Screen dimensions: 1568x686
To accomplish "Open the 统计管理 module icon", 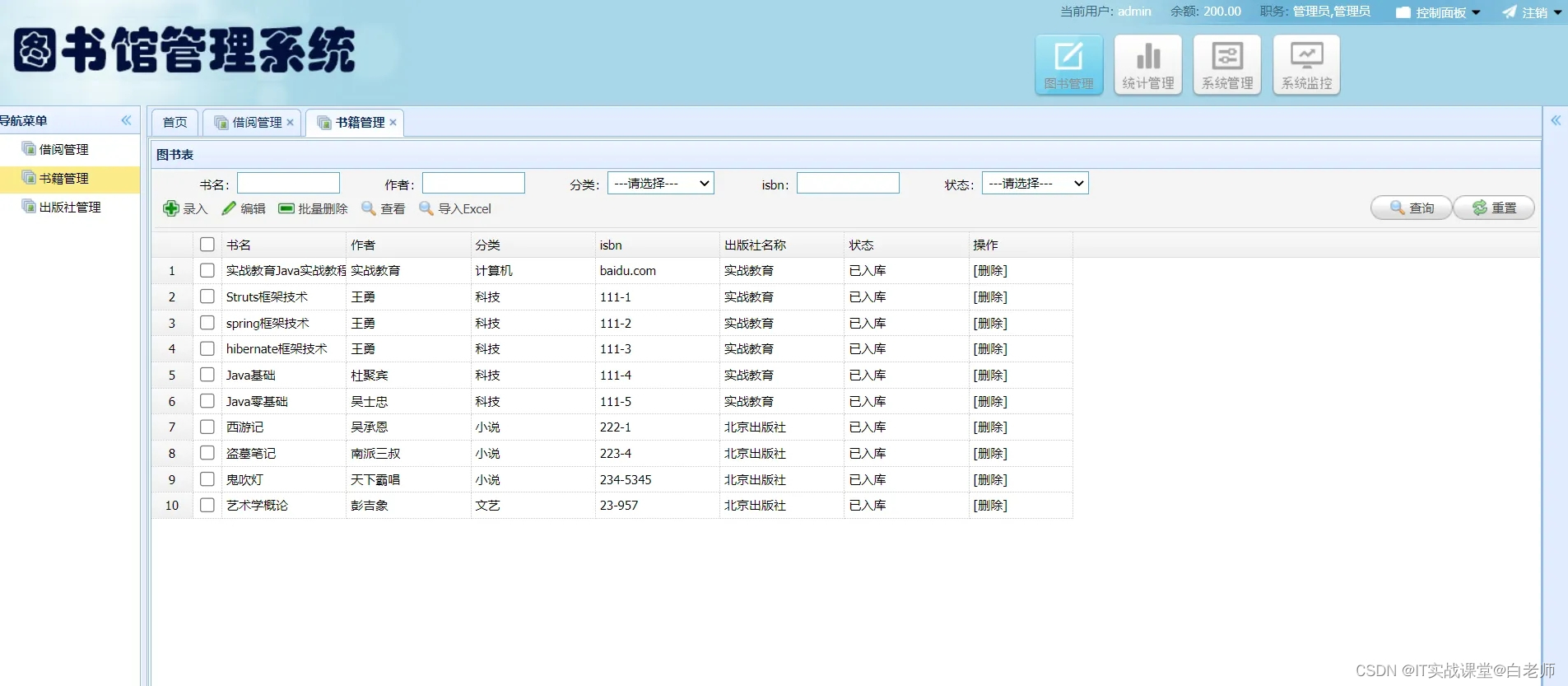I will click(1148, 64).
